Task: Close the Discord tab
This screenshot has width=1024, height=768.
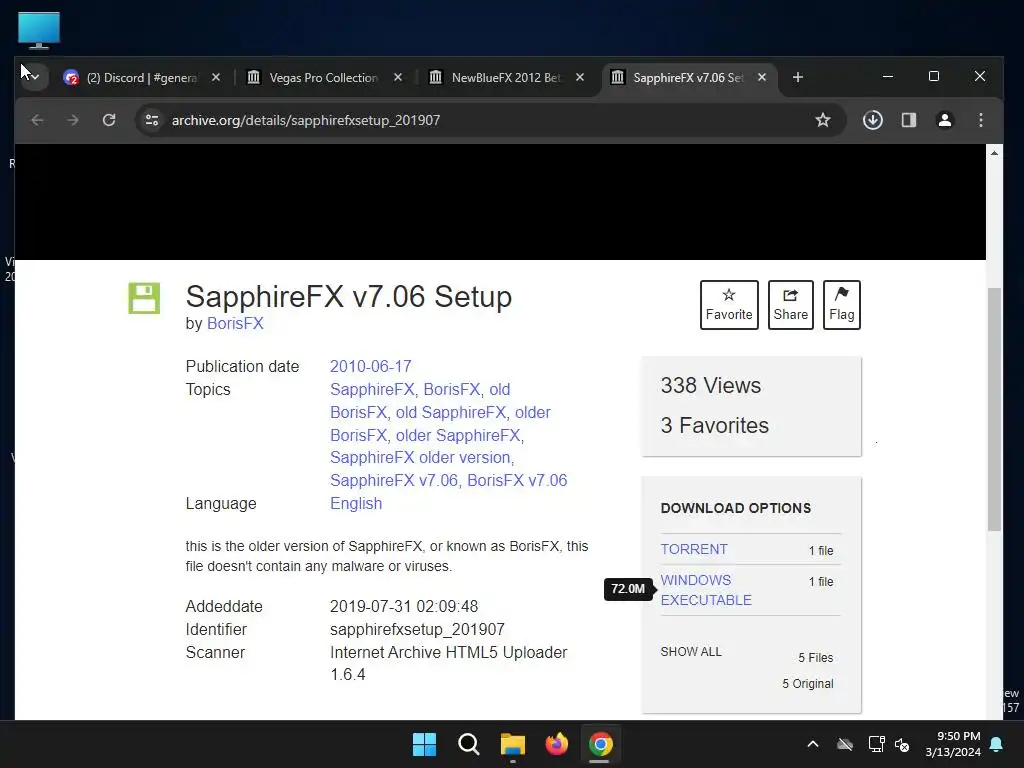Action: (216, 77)
